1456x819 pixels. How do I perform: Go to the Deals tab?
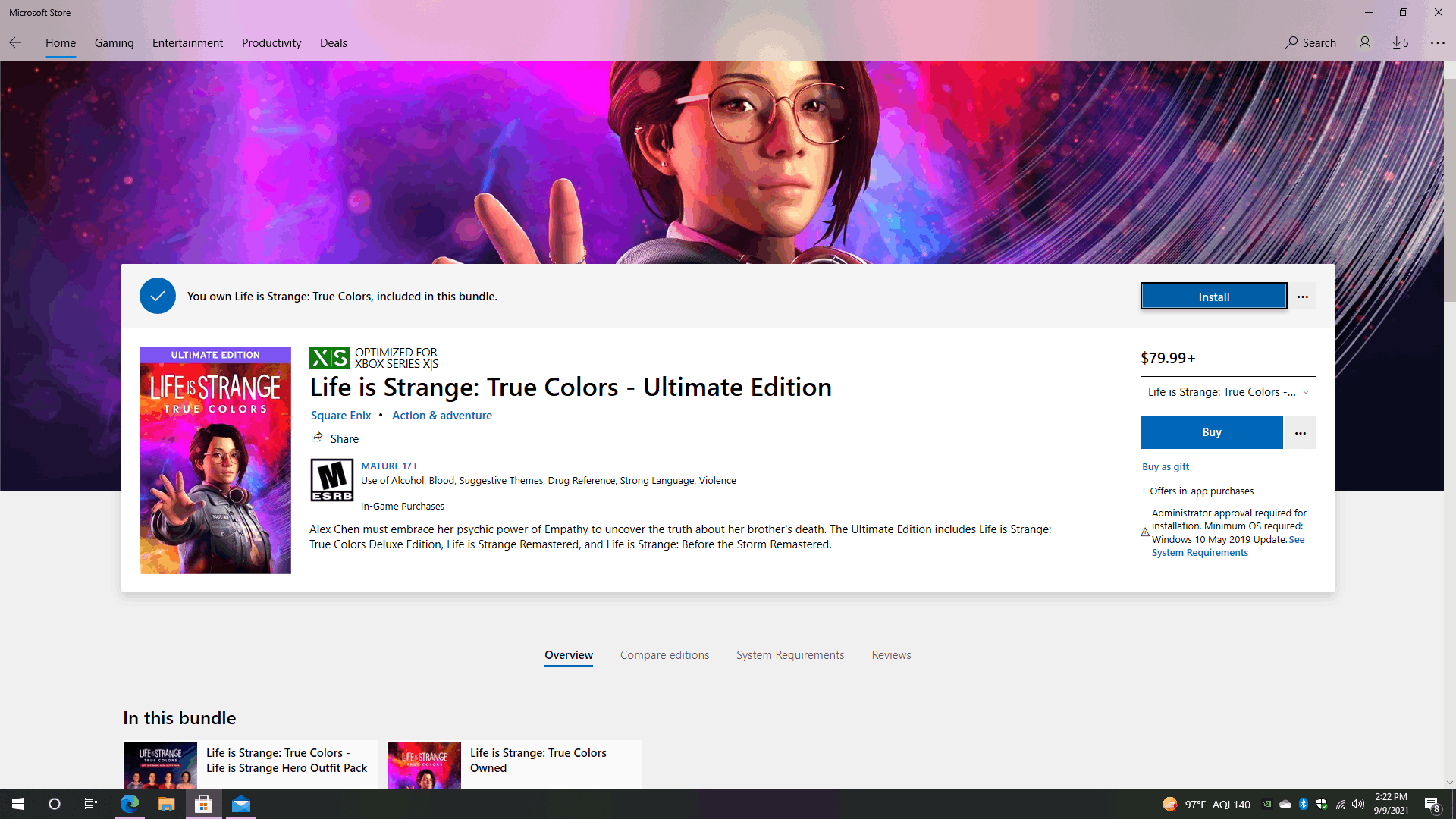click(x=334, y=43)
